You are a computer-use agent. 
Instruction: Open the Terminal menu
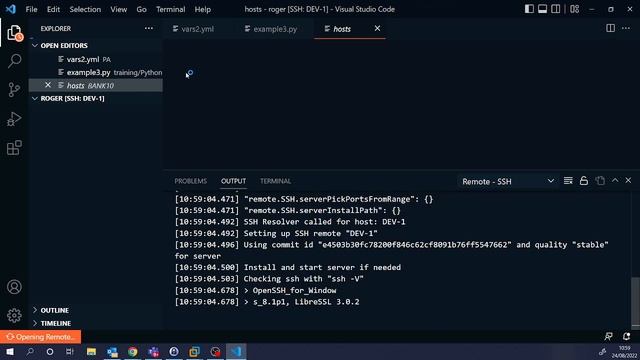pyautogui.click(x=170, y=9)
